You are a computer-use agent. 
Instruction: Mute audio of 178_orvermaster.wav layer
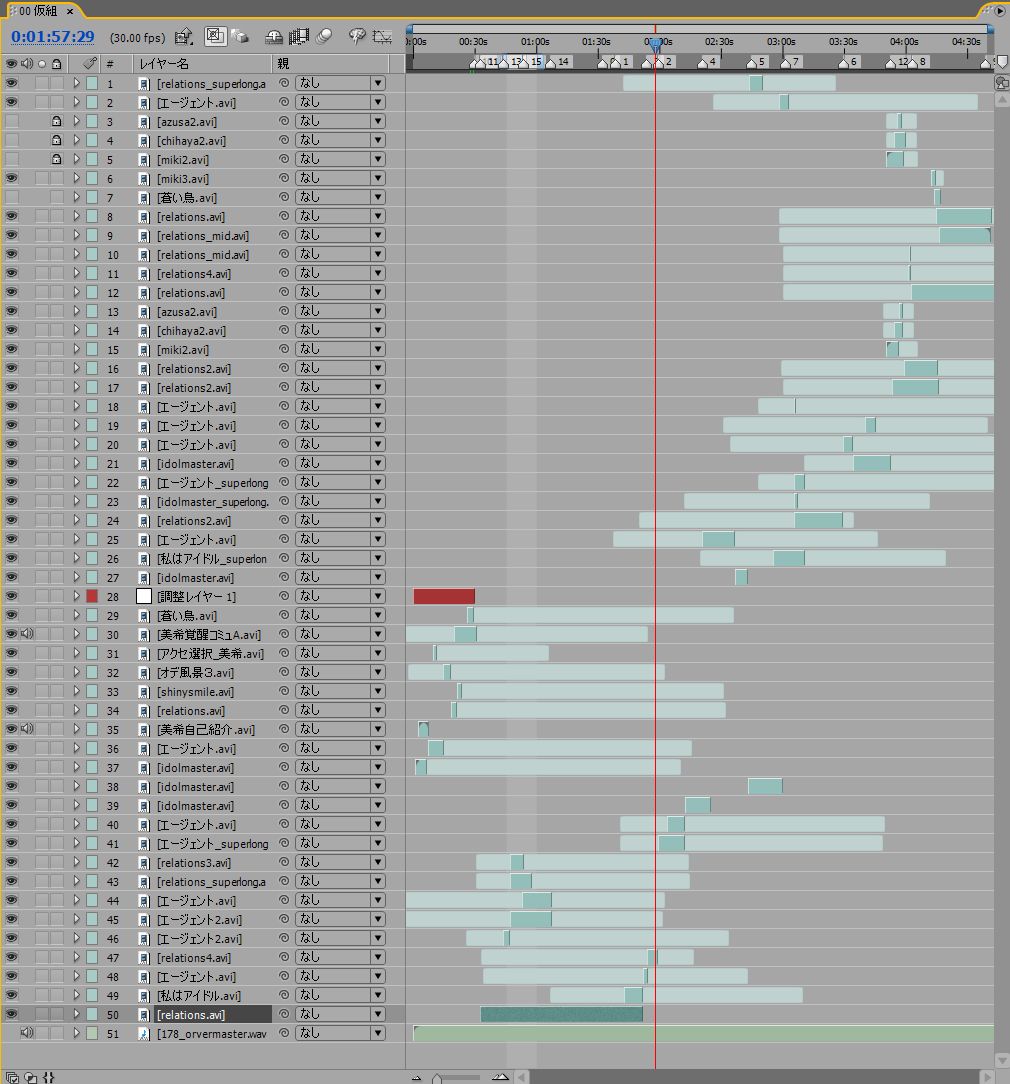[x=27, y=1032]
